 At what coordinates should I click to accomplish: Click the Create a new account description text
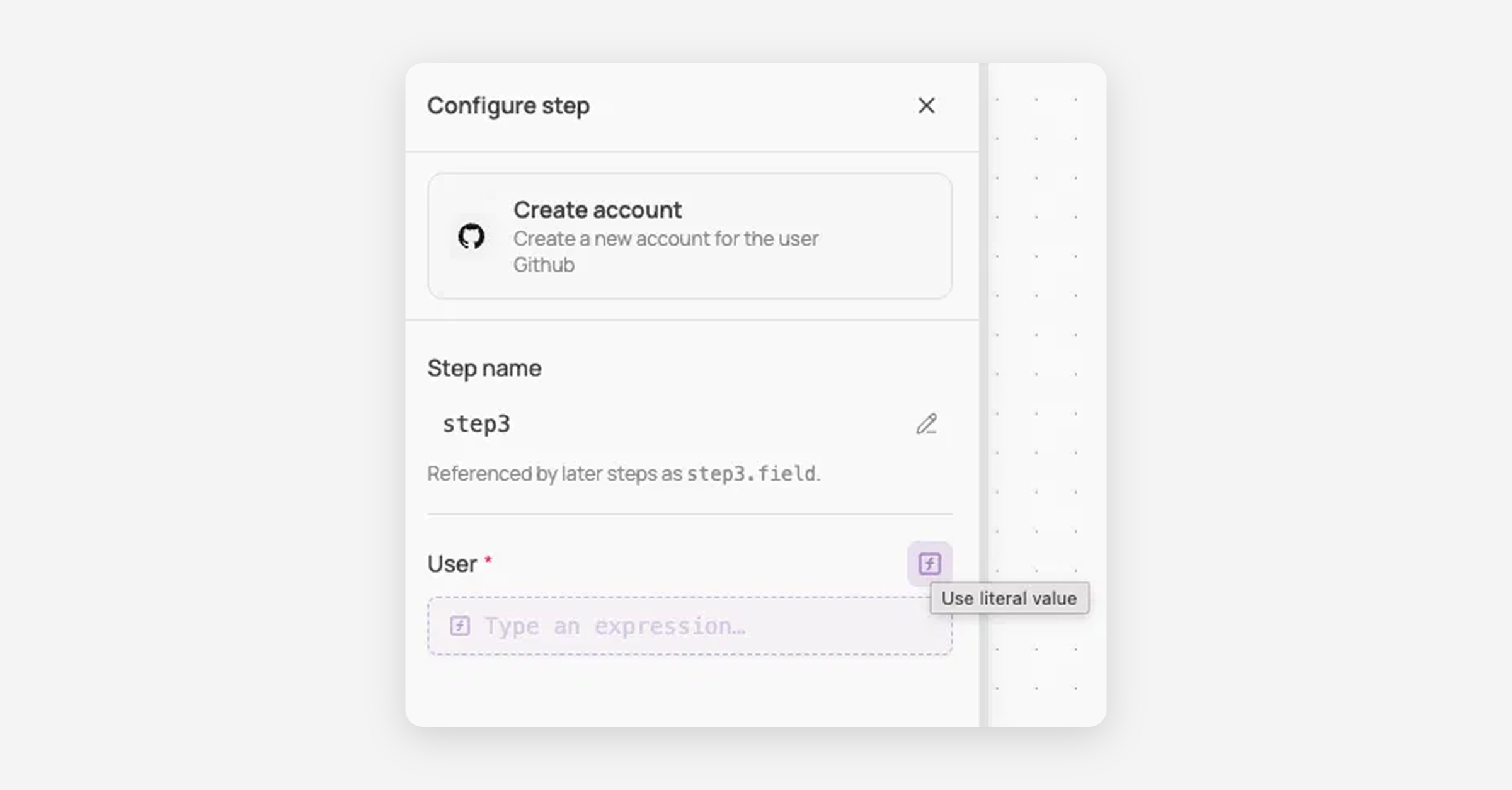(666, 239)
